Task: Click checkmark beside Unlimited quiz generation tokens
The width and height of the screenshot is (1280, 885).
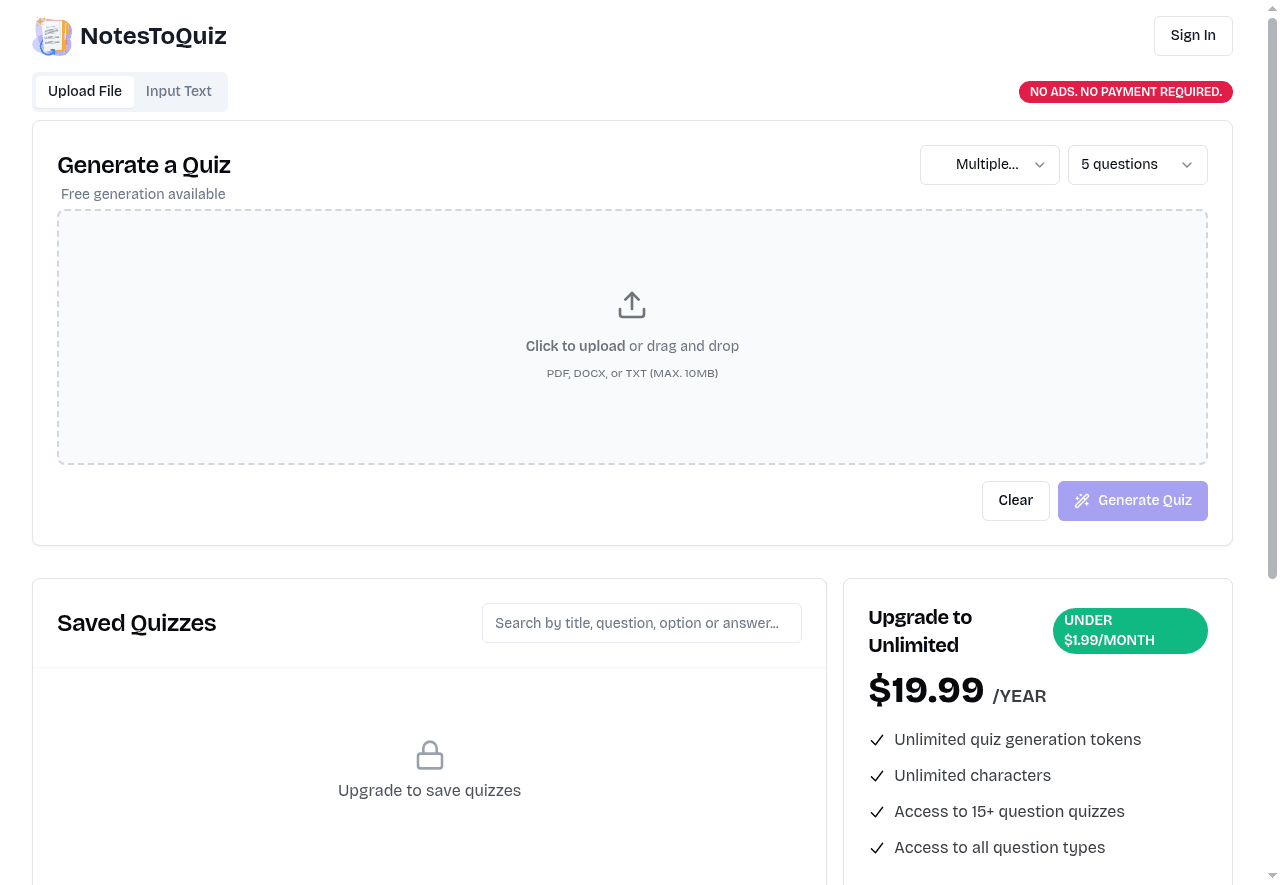Action: pos(877,740)
